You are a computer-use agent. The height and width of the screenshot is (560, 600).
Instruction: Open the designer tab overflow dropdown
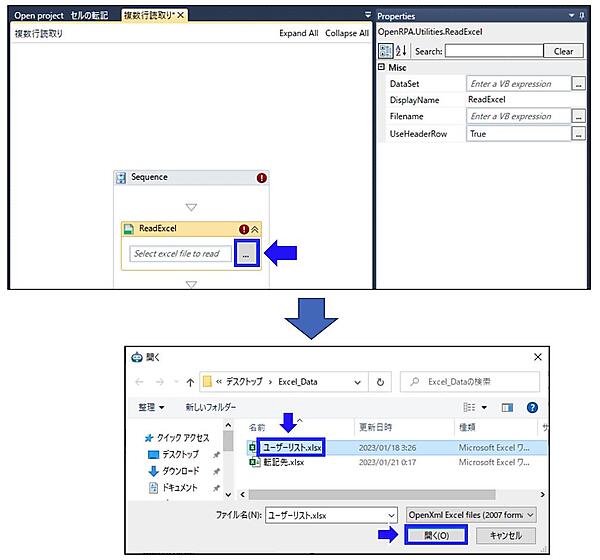coord(368,15)
